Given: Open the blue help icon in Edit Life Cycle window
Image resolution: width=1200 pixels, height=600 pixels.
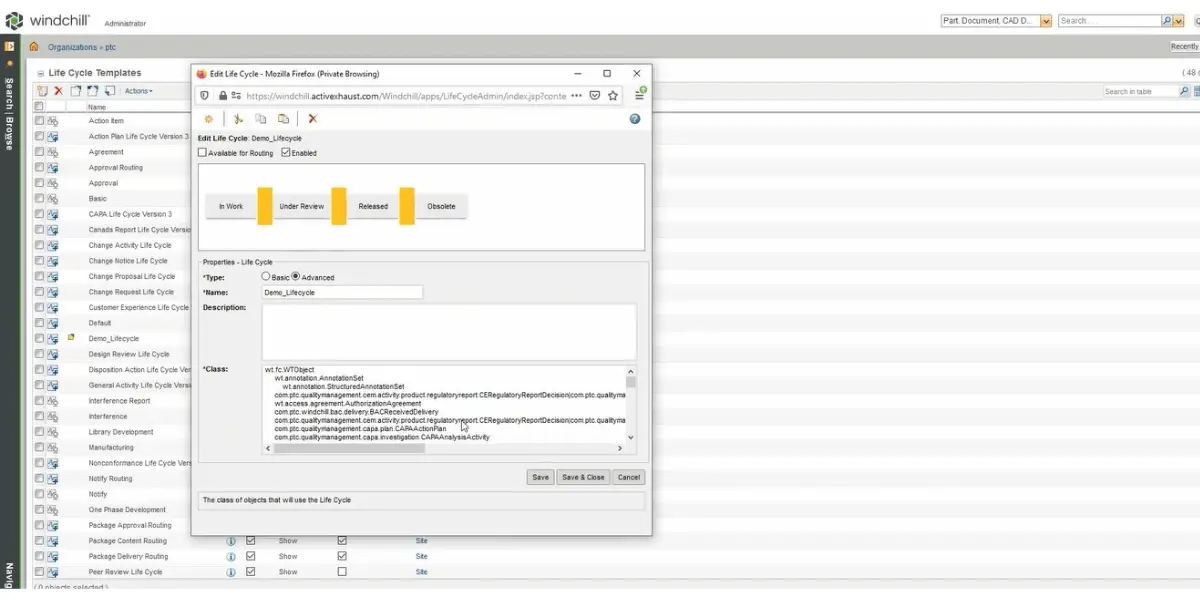Looking at the screenshot, I should coord(635,118).
